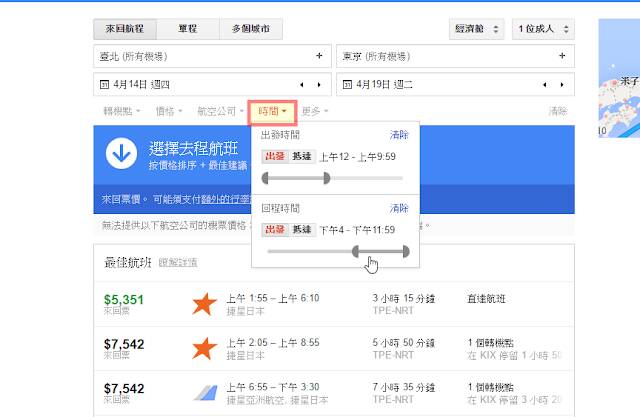Click 清除 to clear all filters
Screen dimensions: 640x417
coord(558,111)
